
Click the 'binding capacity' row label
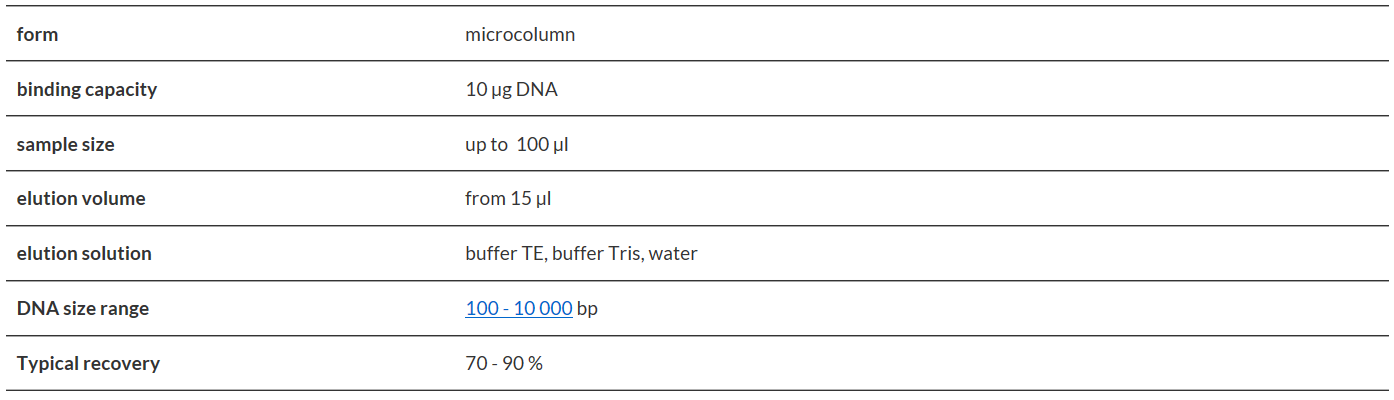pyautogui.click(x=87, y=90)
